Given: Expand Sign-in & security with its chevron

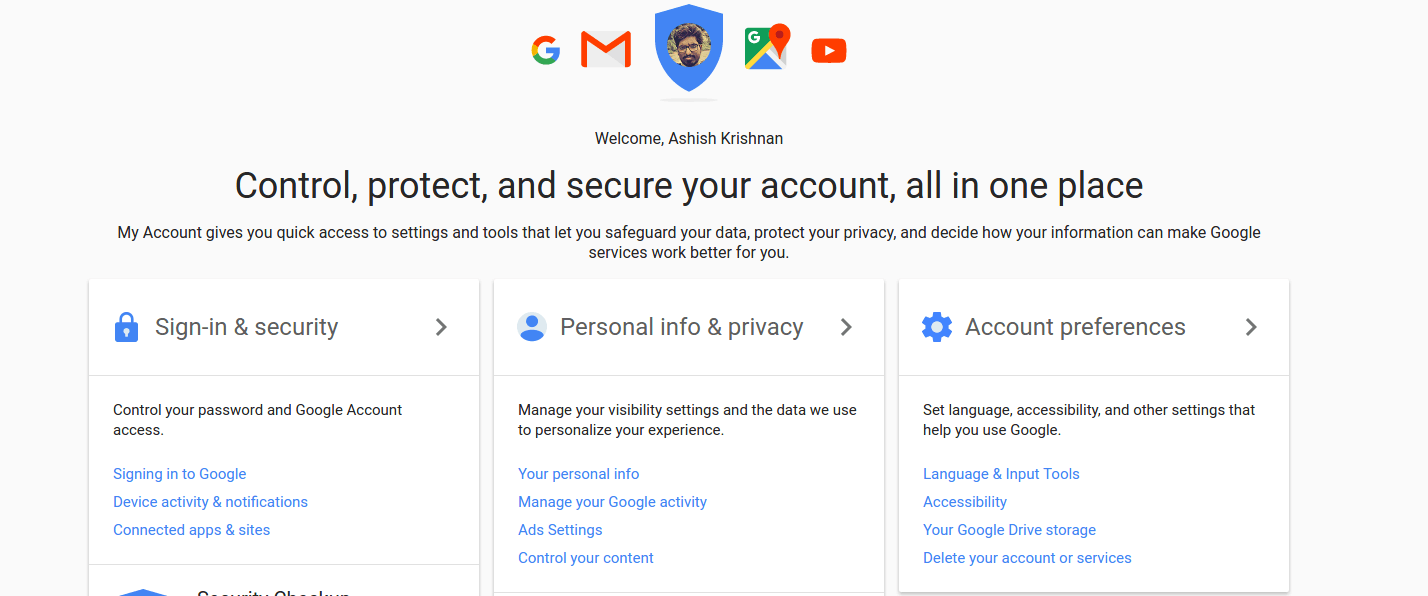Looking at the screenshot, I should click(x=441, y=327).
